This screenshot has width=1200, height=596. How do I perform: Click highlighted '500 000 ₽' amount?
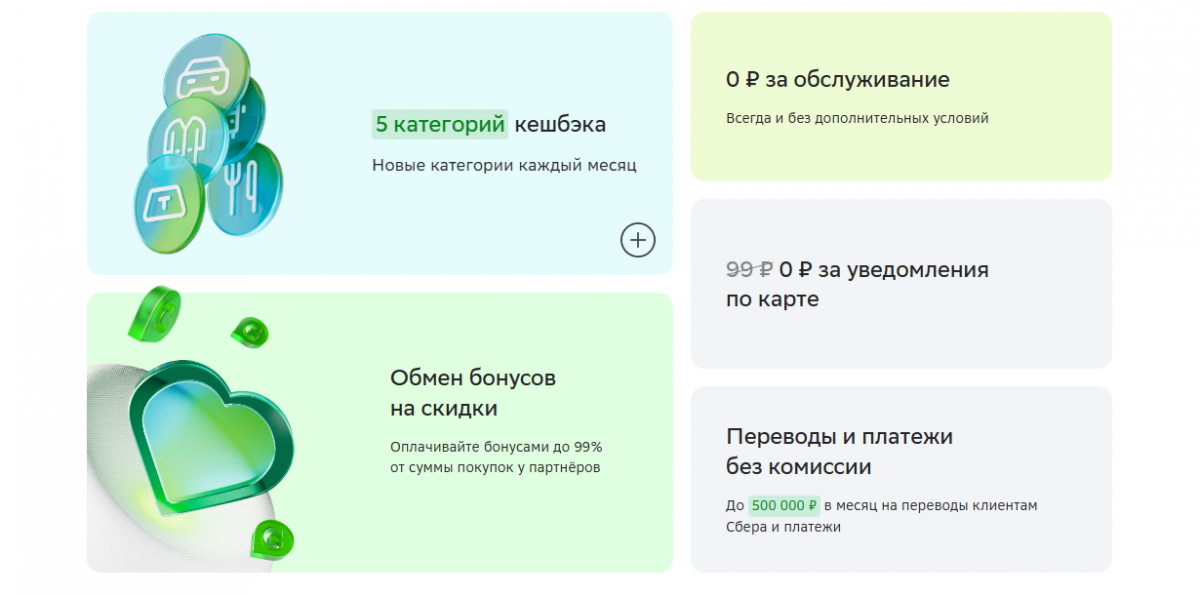pyautogui.click(x=784, y=506)
